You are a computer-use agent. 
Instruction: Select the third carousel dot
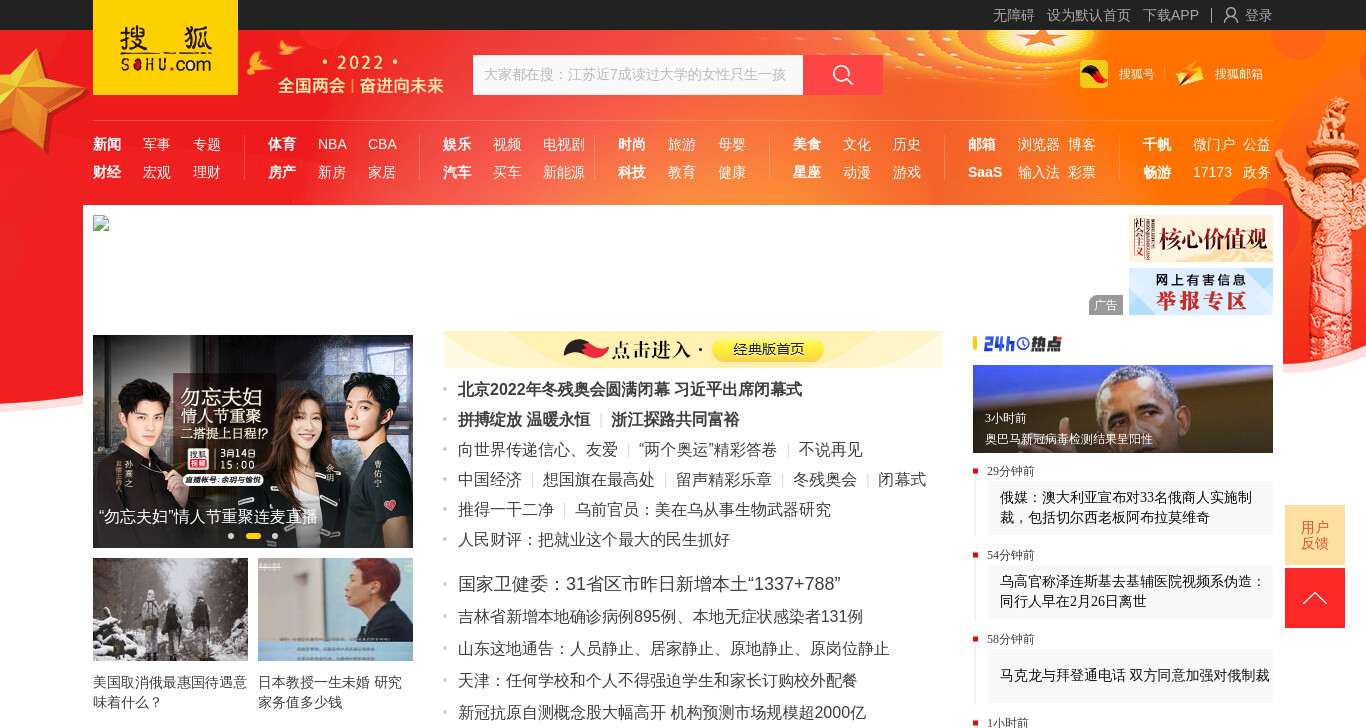pyautogui.click(x=275, y=536)
